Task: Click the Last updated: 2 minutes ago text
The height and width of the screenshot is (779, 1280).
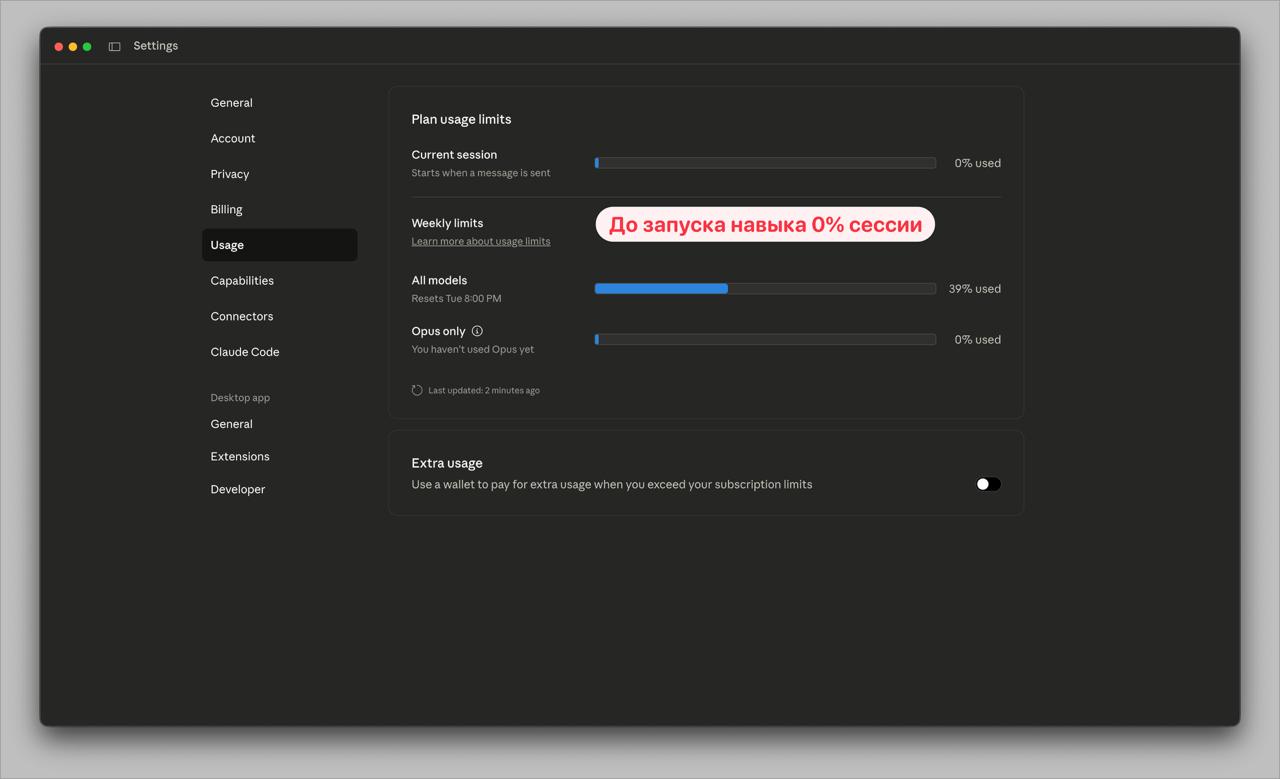Action: (484, 391)
